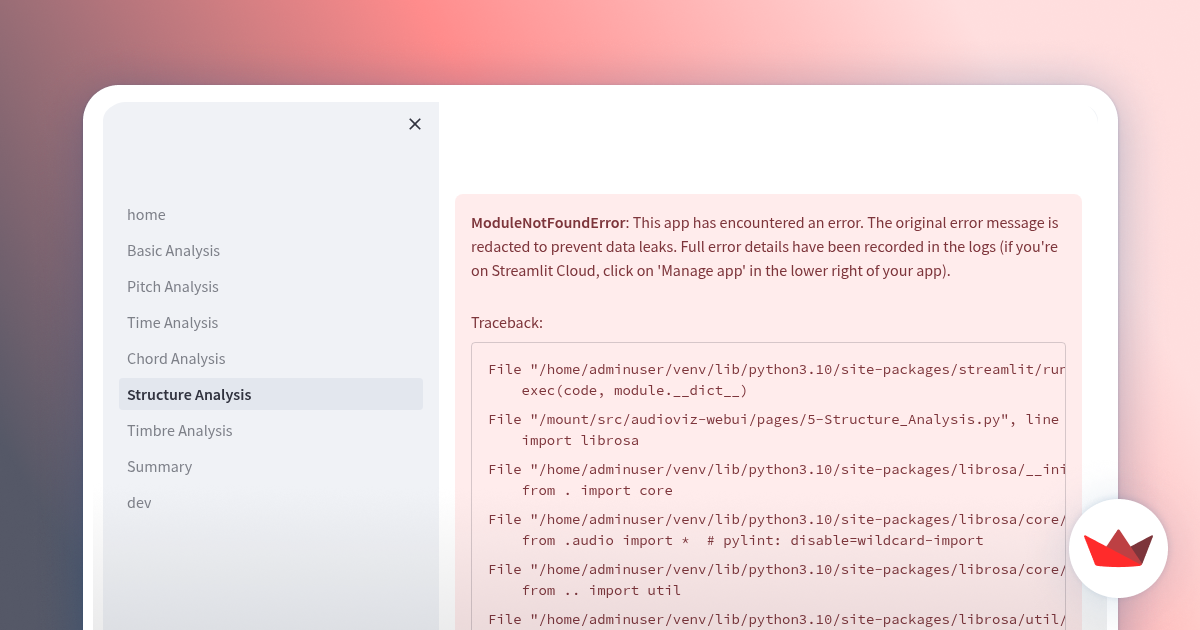Open the home page

click(x=271, y=215)
